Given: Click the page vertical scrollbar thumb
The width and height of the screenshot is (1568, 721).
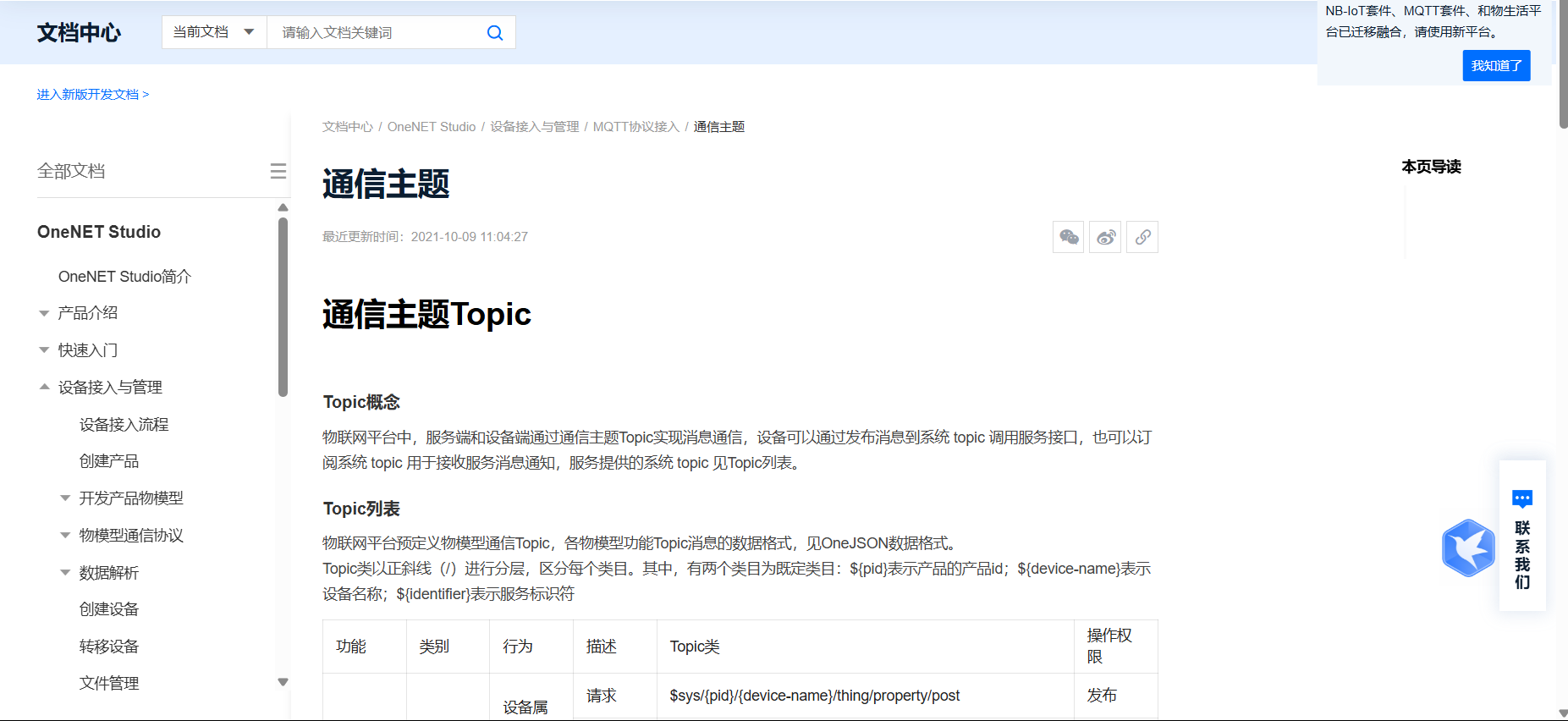Looking at the screenshot, I should tap(1563, 63).
